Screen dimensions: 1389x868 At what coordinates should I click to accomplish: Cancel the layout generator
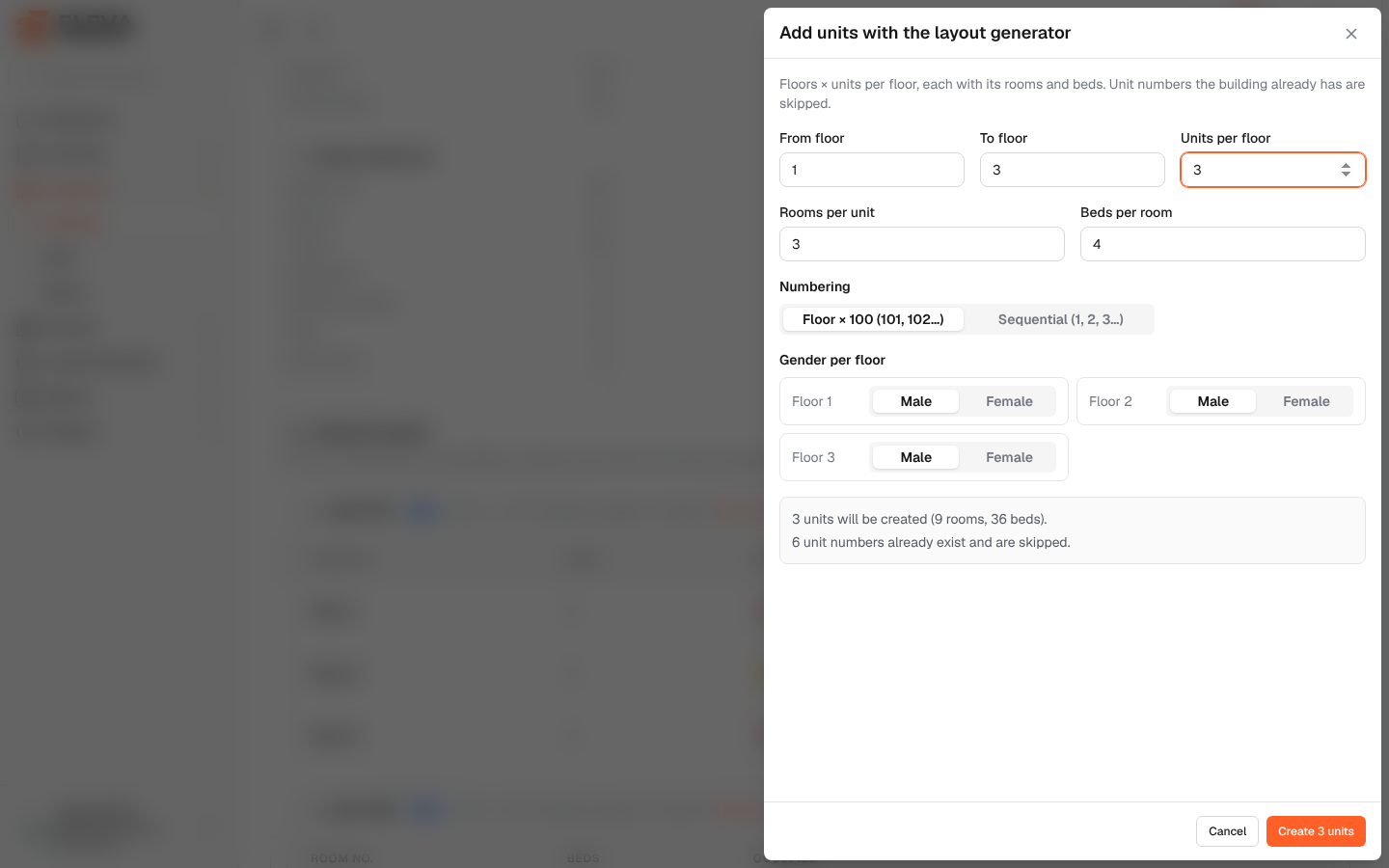pyautogui.click(x=1227, y=831)
